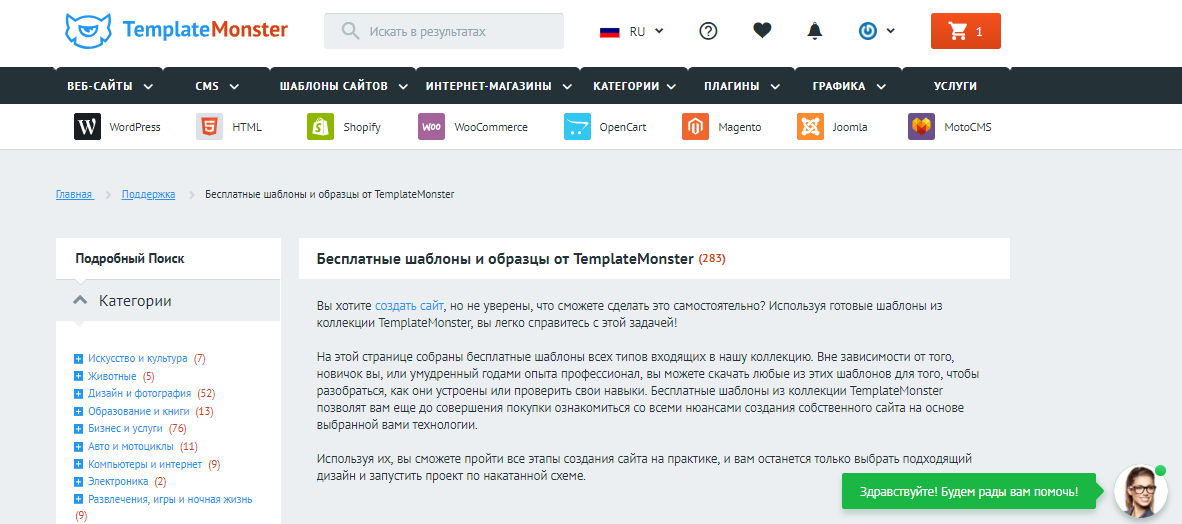Click the TemplateMonster logo
Screen dimensions: 1182x524
coord(176,31)
